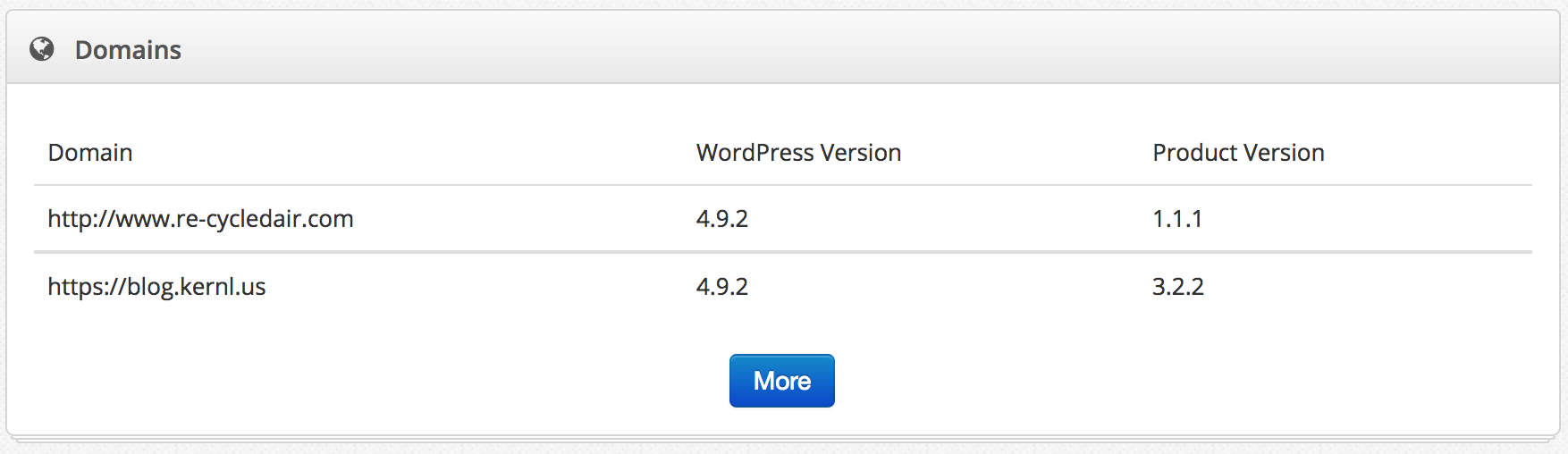Select the WordPress Version column header
This screenshot has height=454, width=1568.
[x=798, y=153]
